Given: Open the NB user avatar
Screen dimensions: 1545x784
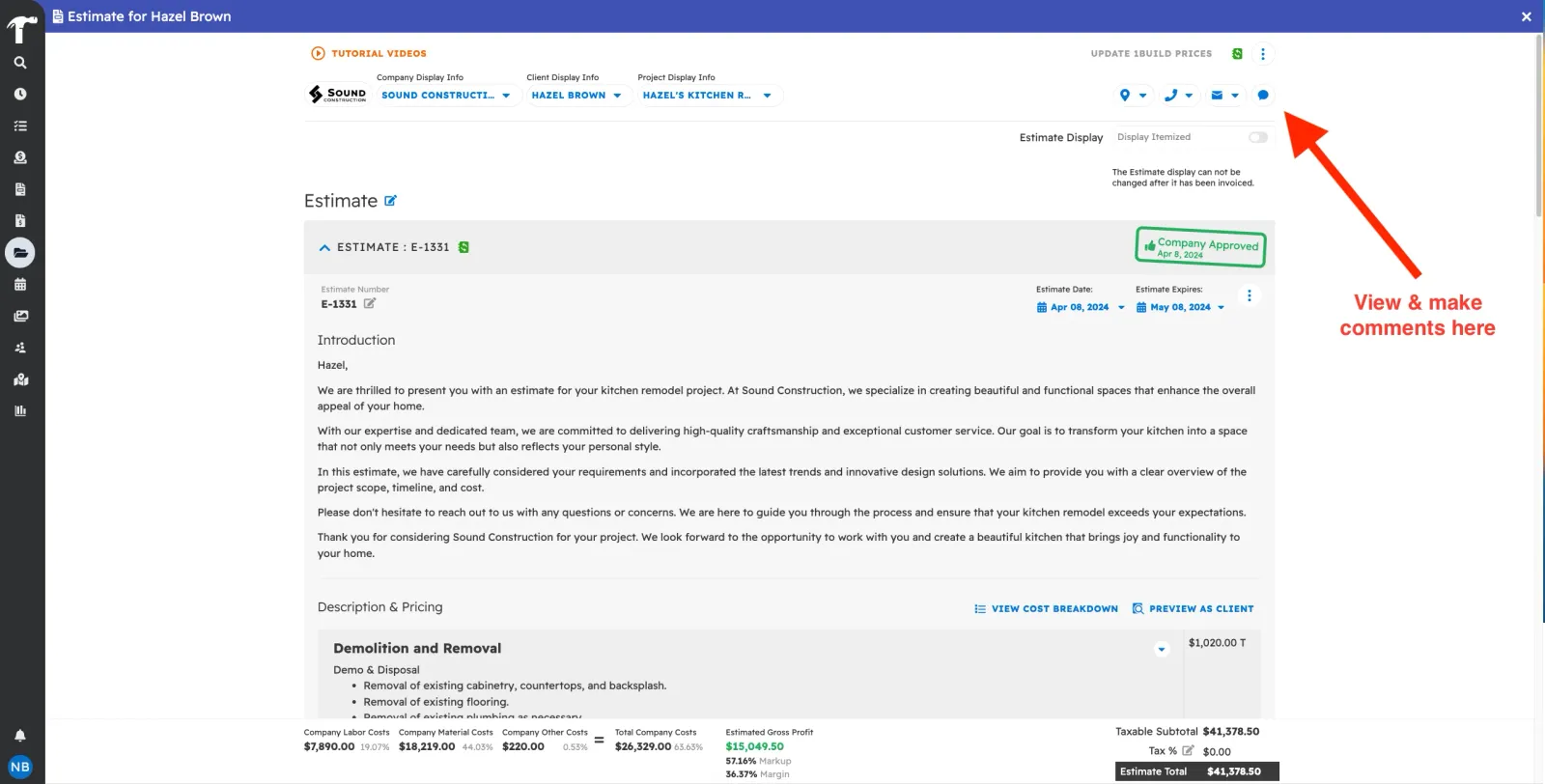Looking at the screenshot, I should (x=20, y=767).
